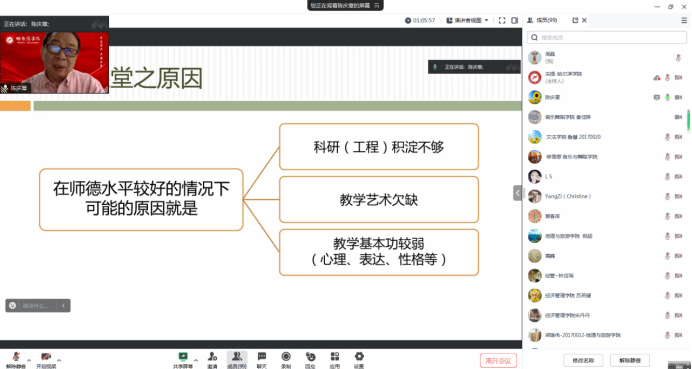This screenshot has height=369, width=692.
Task: Open the green Share Screen icon
Action: tap(183, 359)
